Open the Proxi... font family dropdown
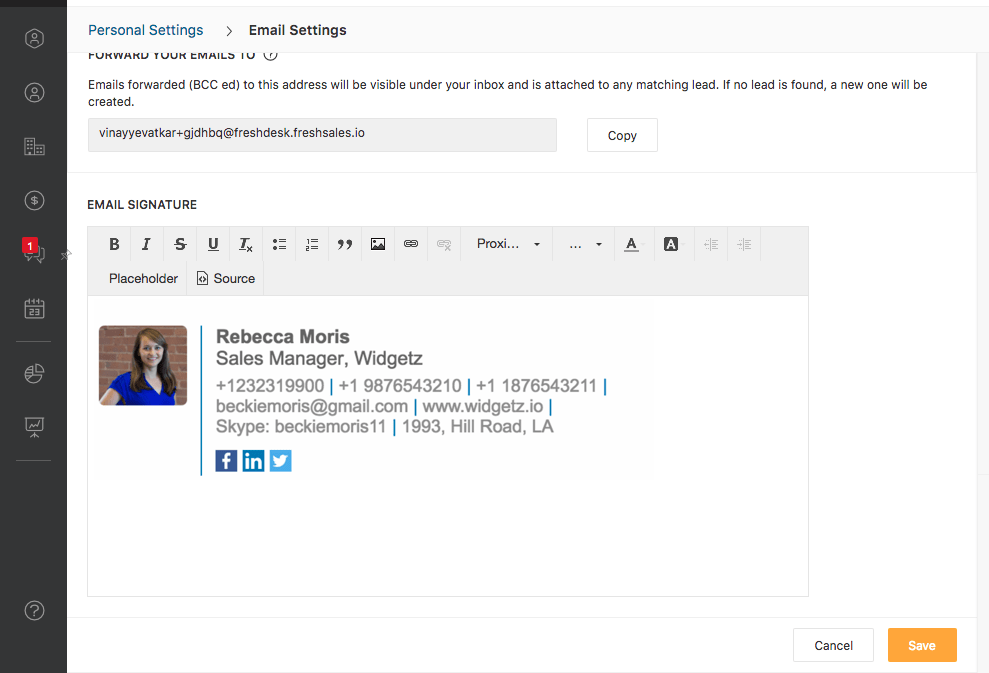The height and width of the screenshot is (673, 989). tap(508, 244)
